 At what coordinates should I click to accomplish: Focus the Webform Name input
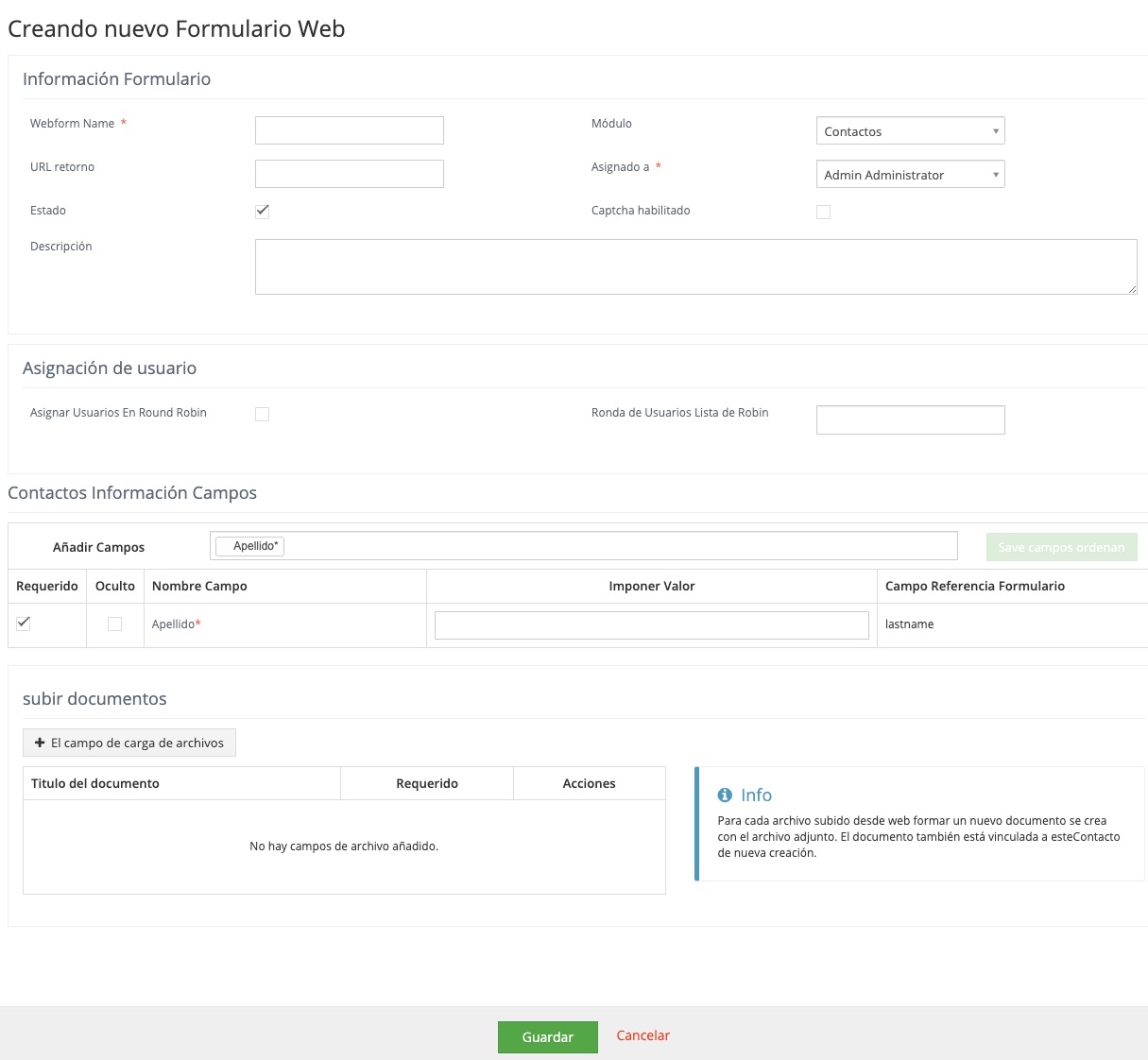[x=350, y=130]
